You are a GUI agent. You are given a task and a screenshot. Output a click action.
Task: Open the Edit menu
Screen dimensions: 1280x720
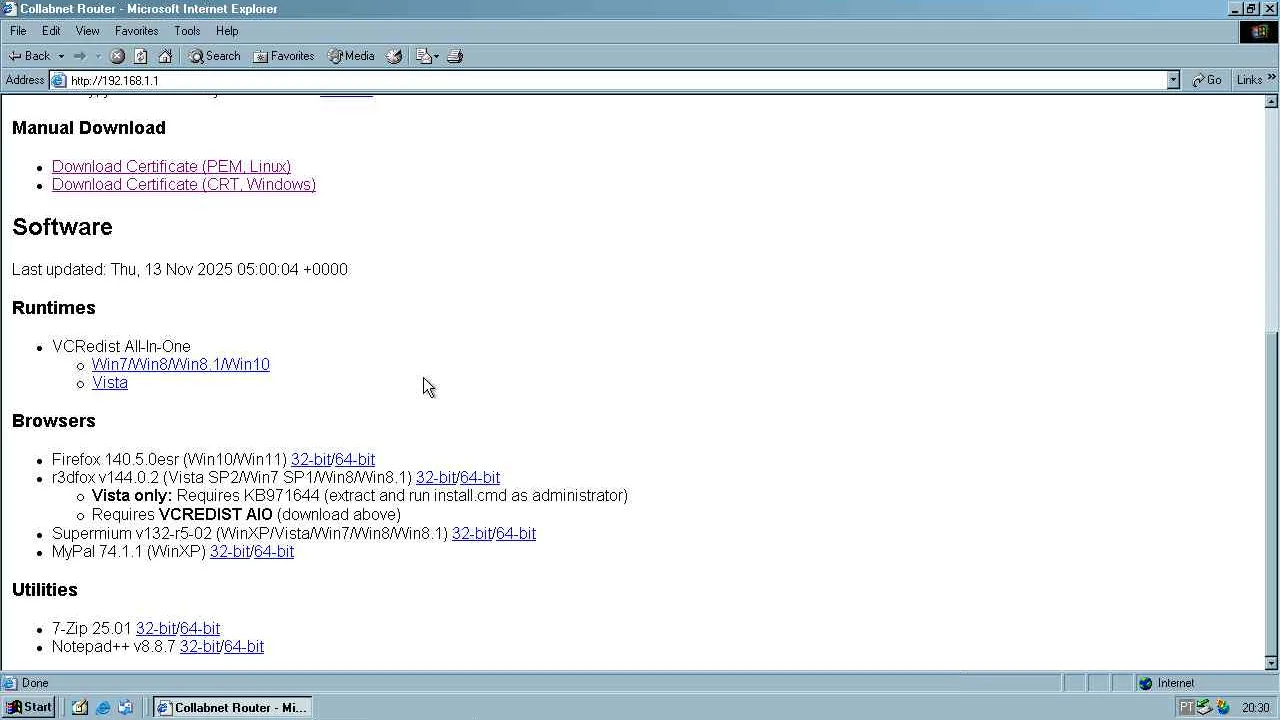click(x=51, y=31)
